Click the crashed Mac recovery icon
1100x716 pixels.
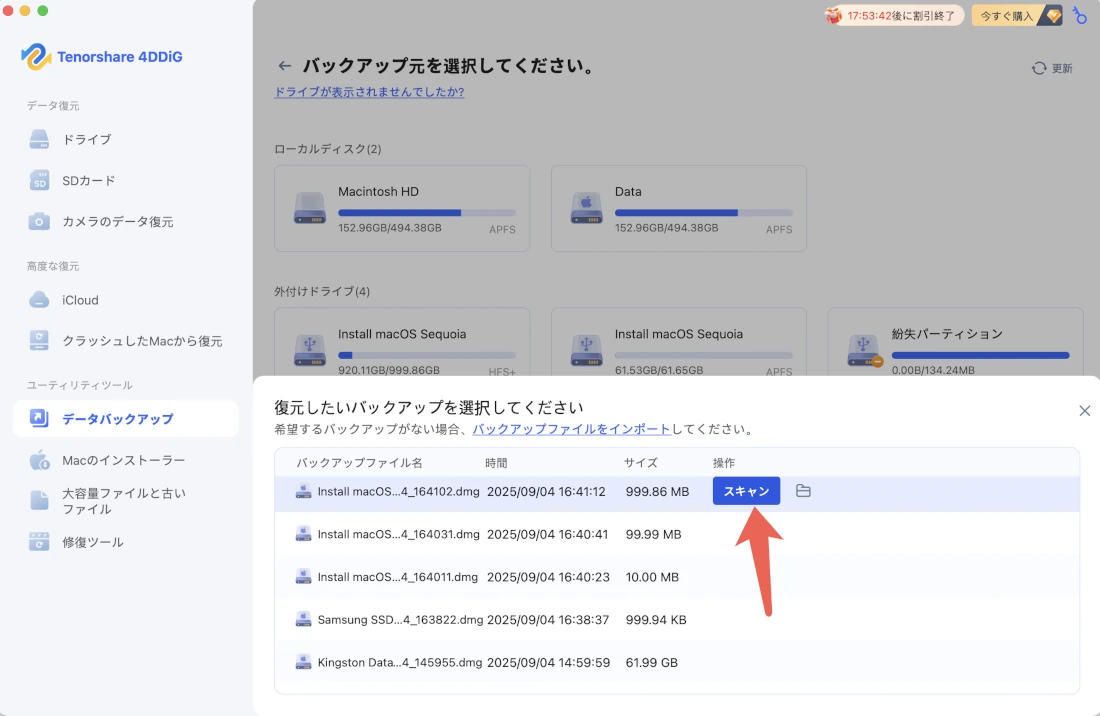click(x=39, y=341)
